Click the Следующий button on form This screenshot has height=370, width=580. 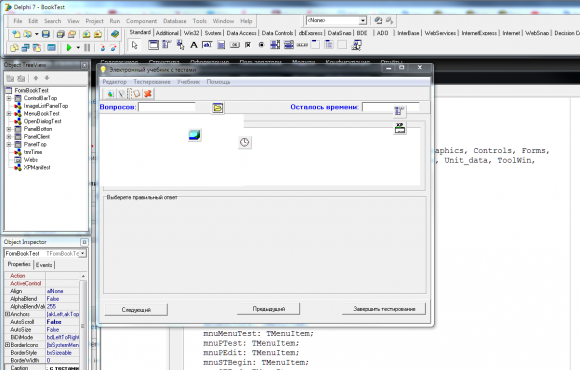pyautogui.click(x=136, y=310)
